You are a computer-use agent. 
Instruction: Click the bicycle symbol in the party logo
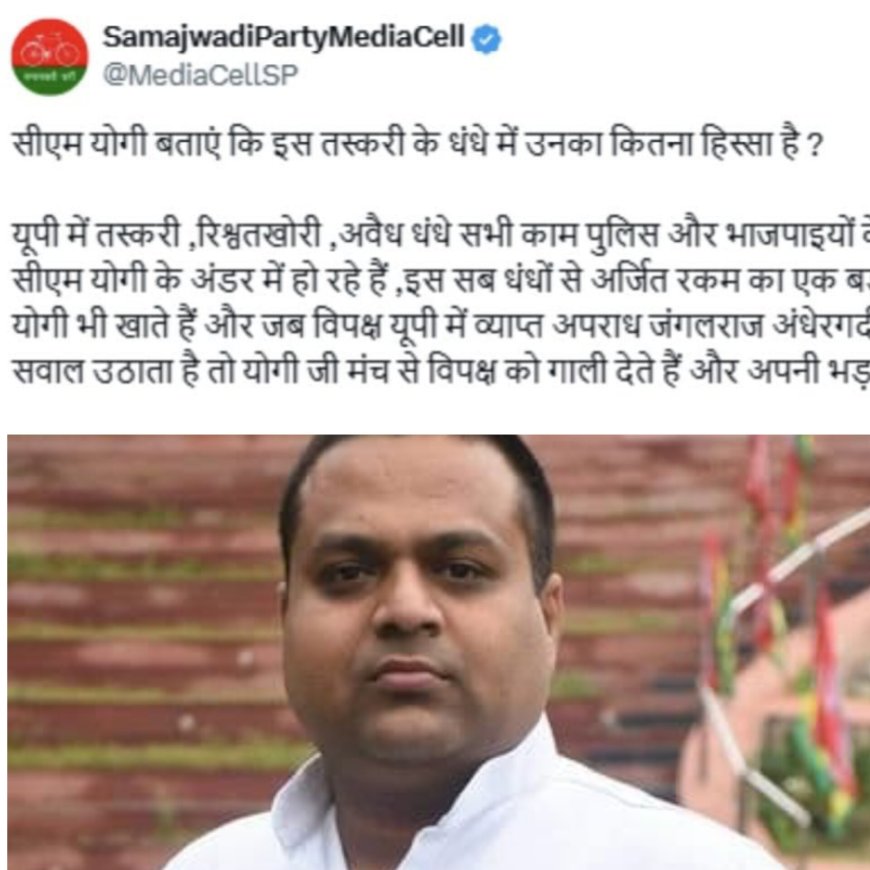tap(49, 50)
